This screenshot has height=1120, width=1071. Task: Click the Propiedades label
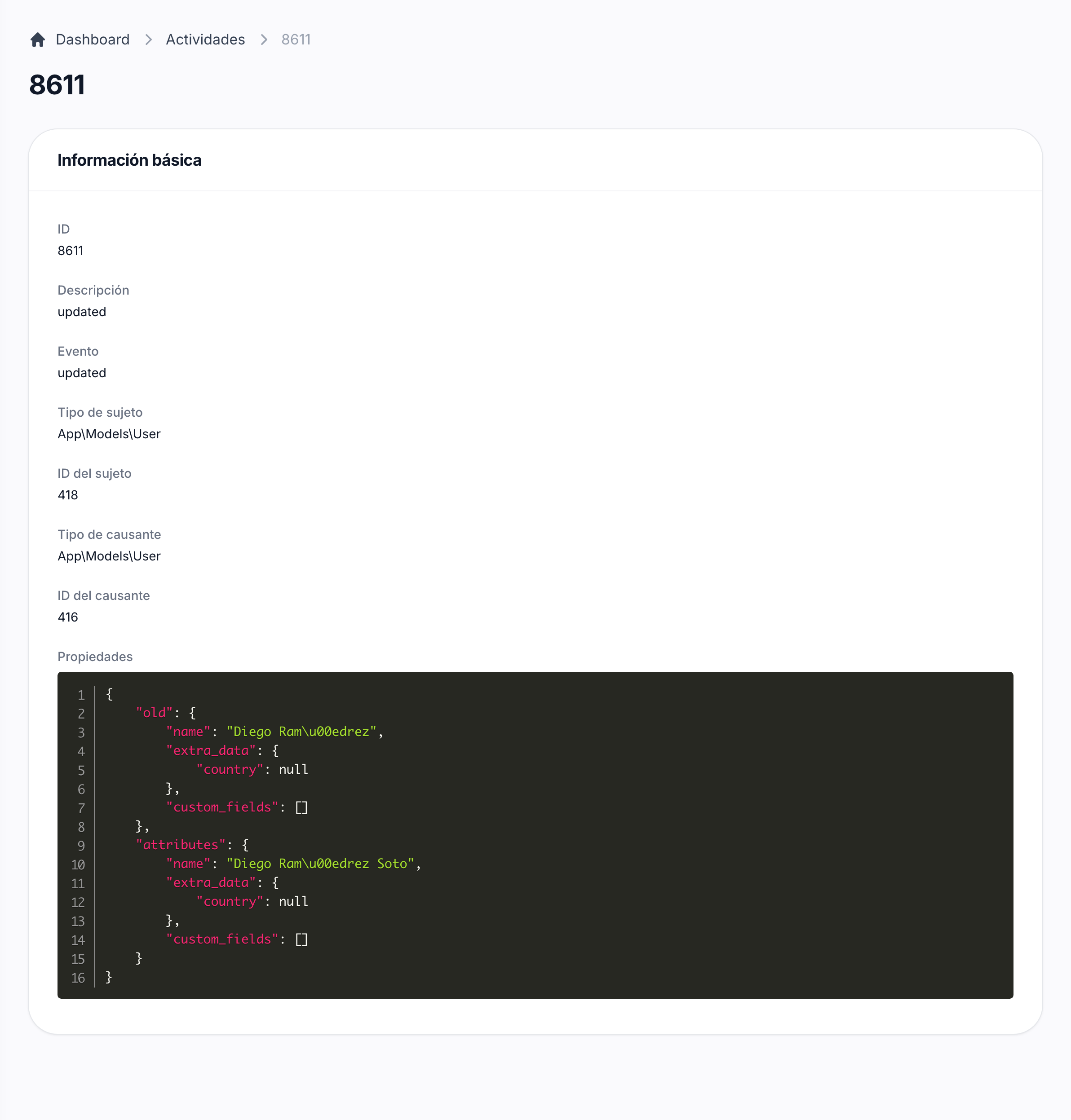95,657
